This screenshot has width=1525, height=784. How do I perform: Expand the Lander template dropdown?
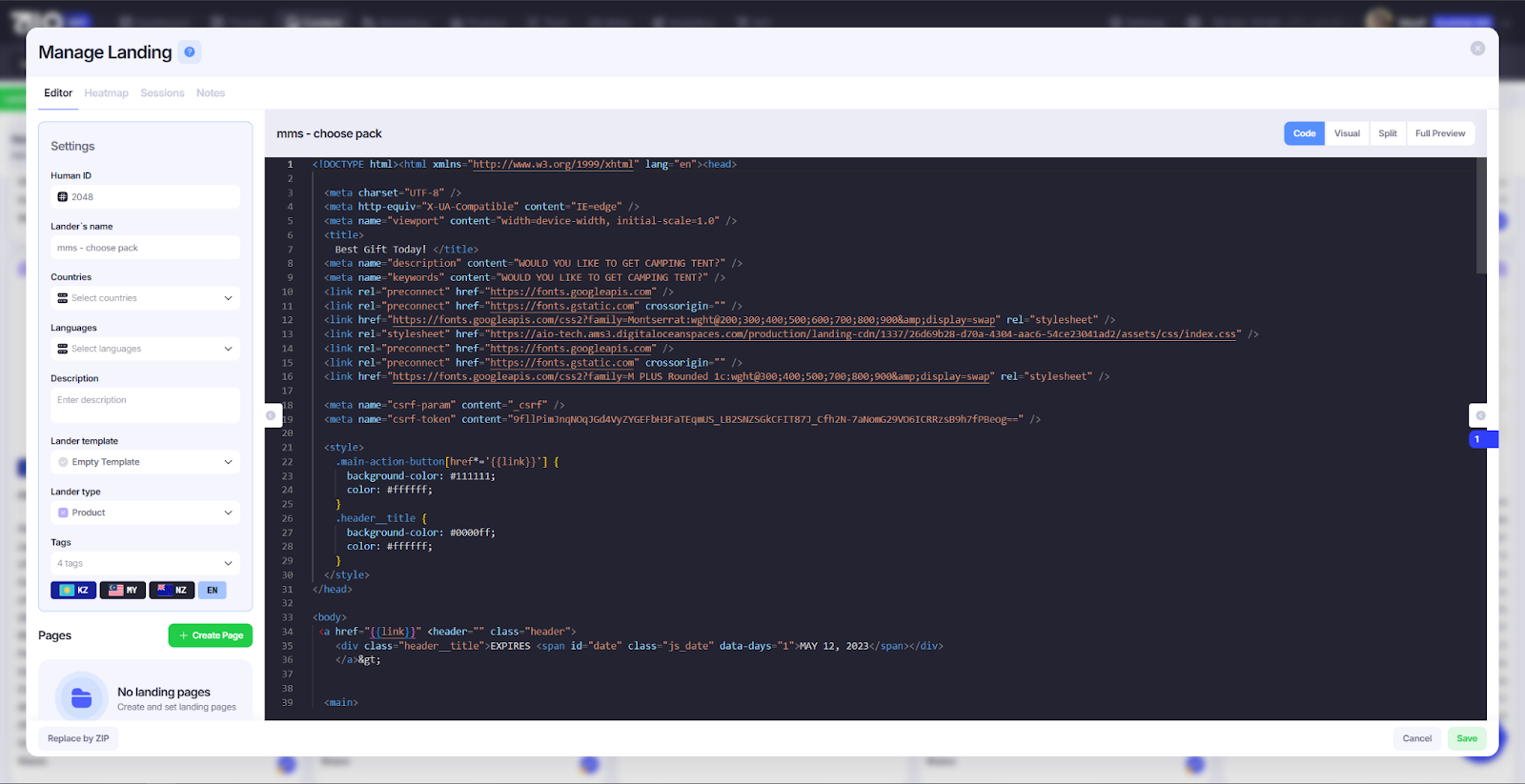145,462
